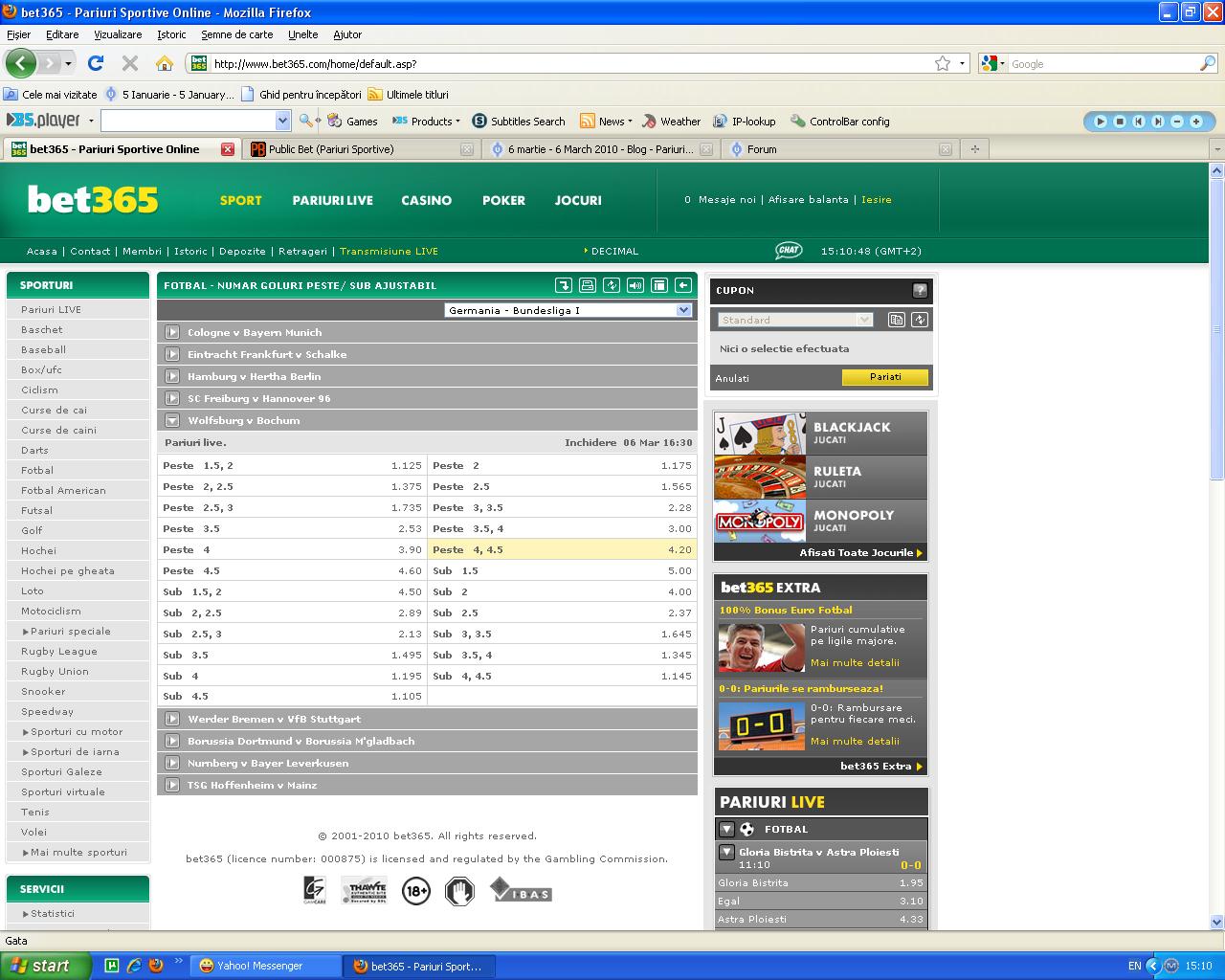This screenshot has height=980, width=1225.
Task: Click the GamCare logo in the footer
Action: [314, 891]
